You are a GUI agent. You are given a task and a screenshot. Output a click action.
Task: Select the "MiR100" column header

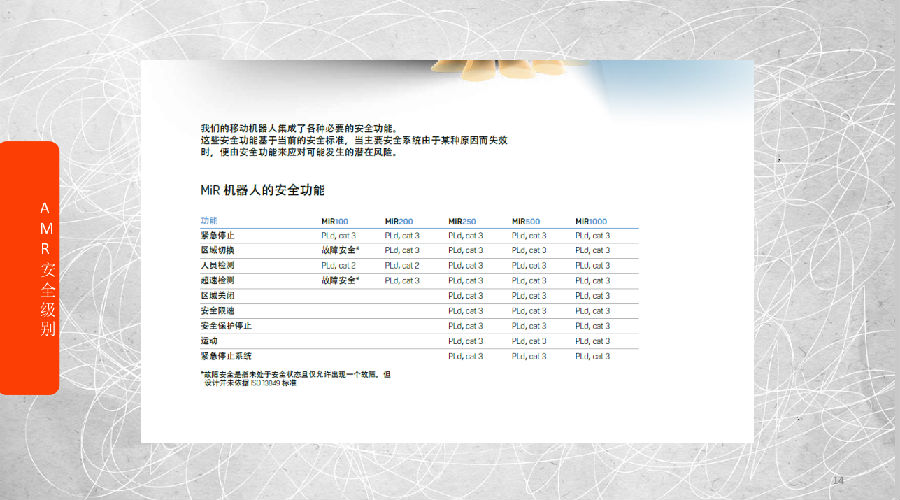(335, 221)
